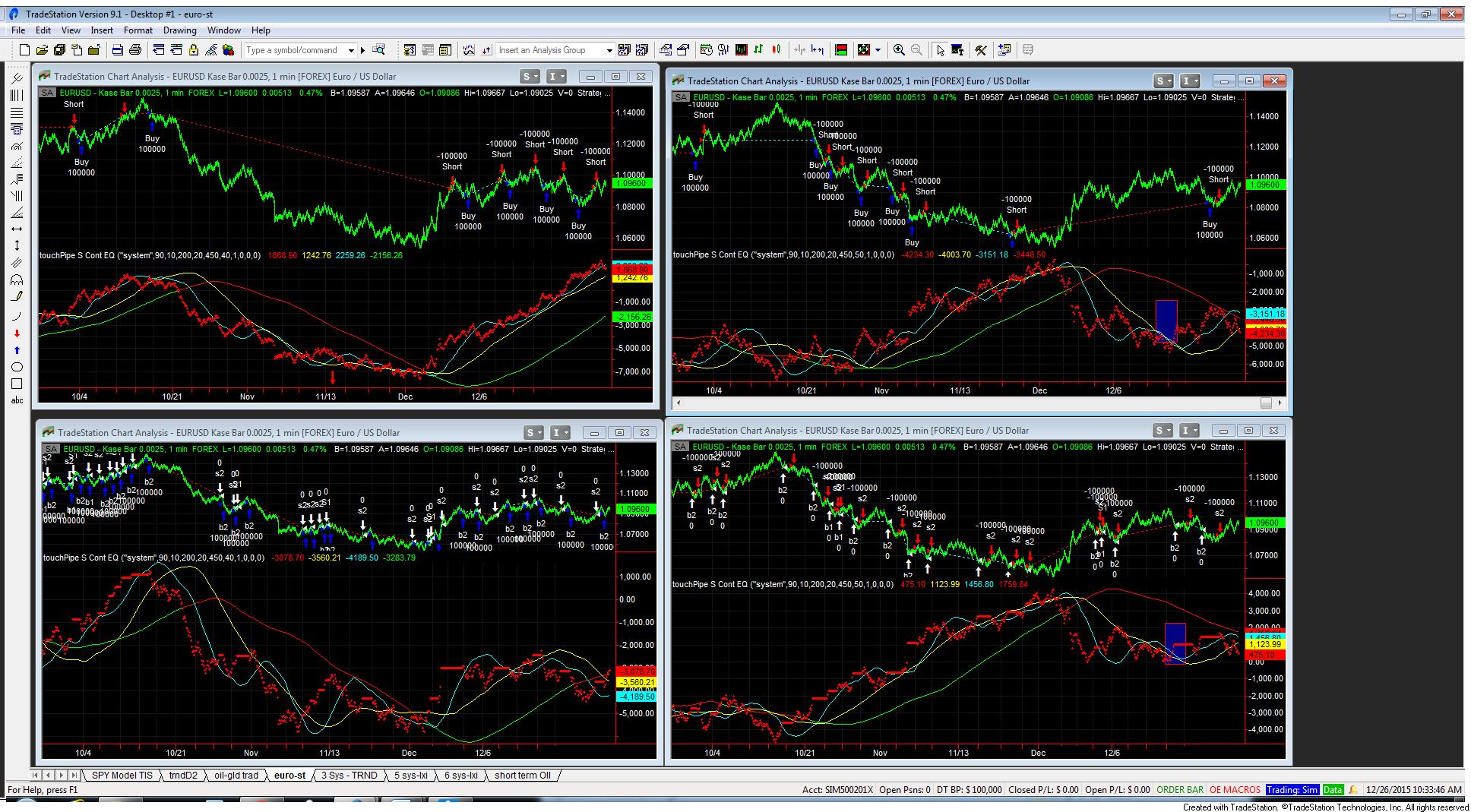The height and width of the screenshot is (812, 1471).
Task: Select the pencil trendline drawing tool
Action: [17, 296]
